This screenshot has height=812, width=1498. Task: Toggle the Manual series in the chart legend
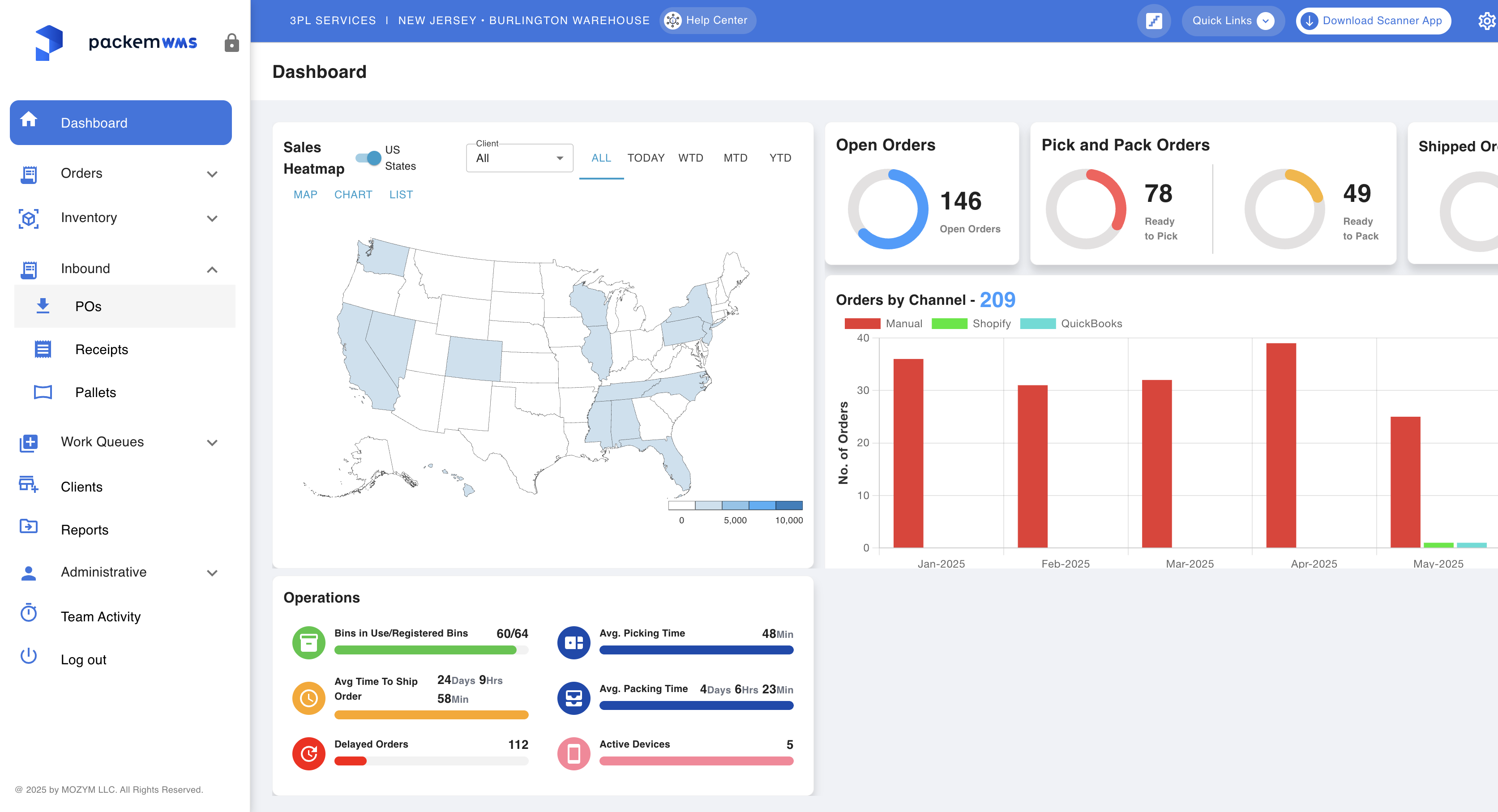[883, 324]
